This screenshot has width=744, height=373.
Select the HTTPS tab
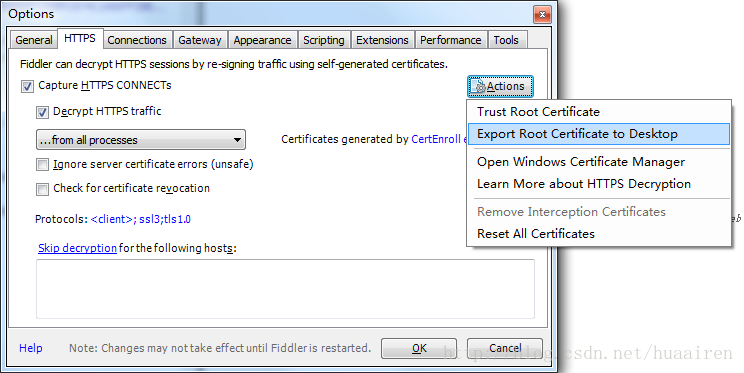[80, 38]
